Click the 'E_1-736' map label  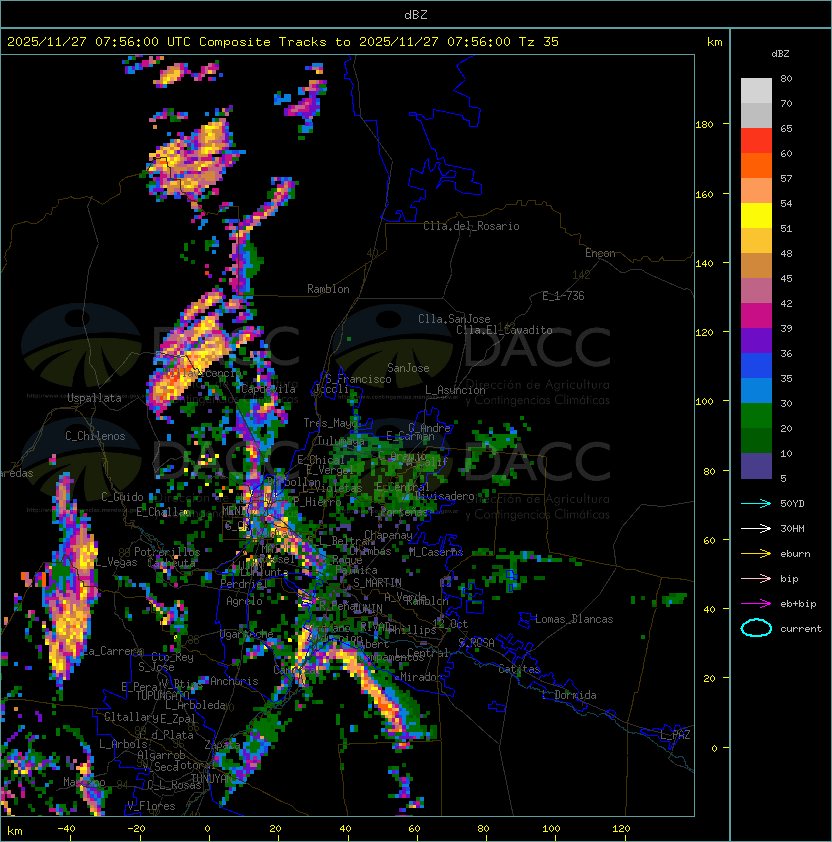pos(563,296)
